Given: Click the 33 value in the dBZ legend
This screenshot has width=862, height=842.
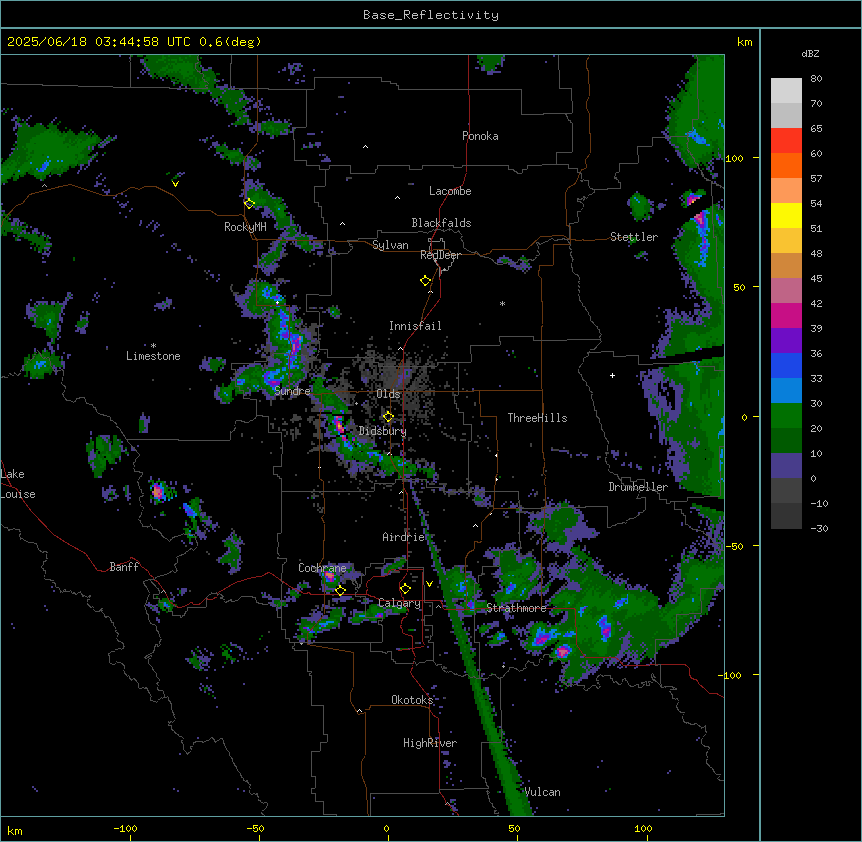Looking at the screenshot, I should 816,378.
